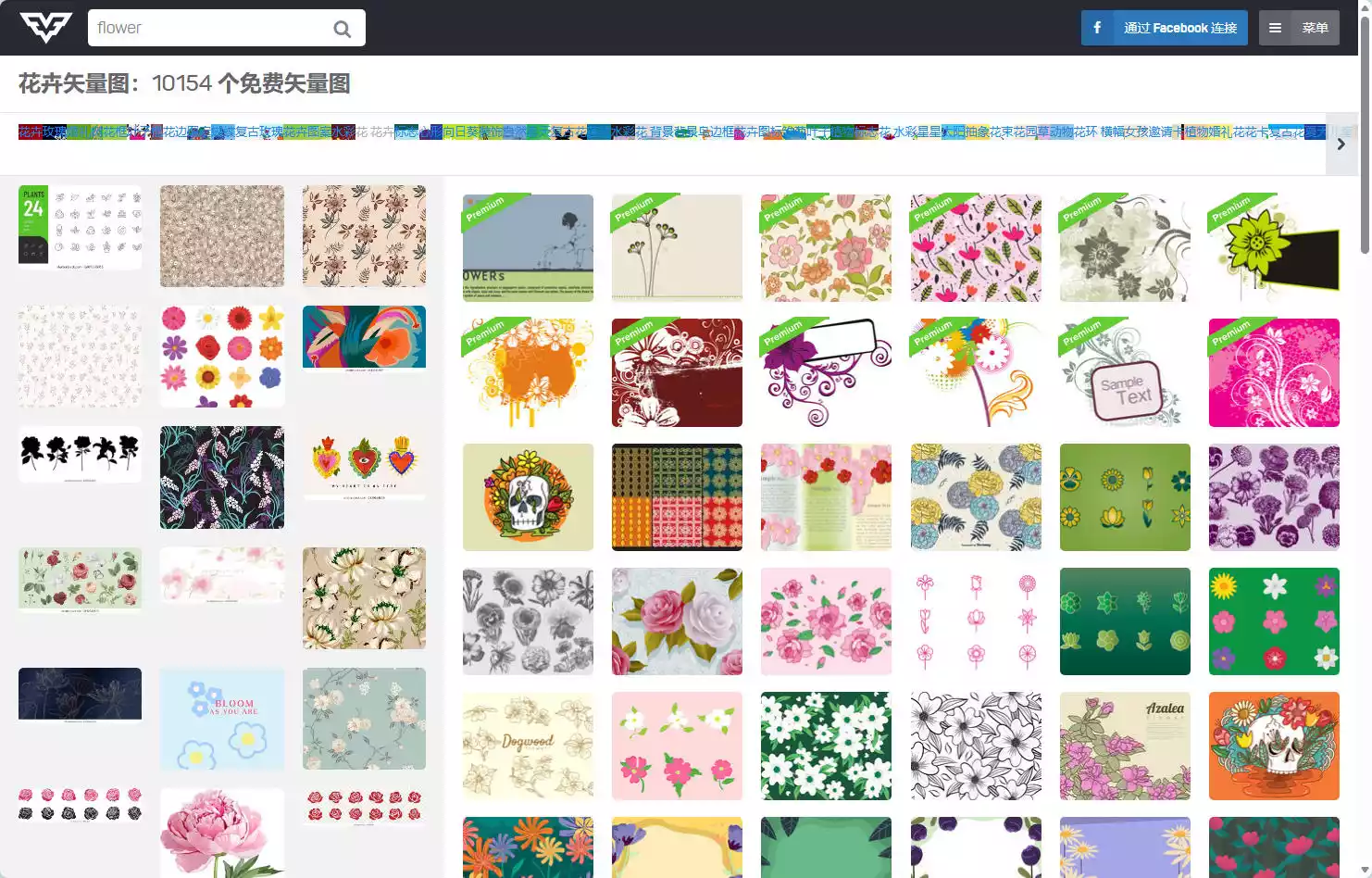
Task: Select the 抽象 tag
Action: pos(977,132)
